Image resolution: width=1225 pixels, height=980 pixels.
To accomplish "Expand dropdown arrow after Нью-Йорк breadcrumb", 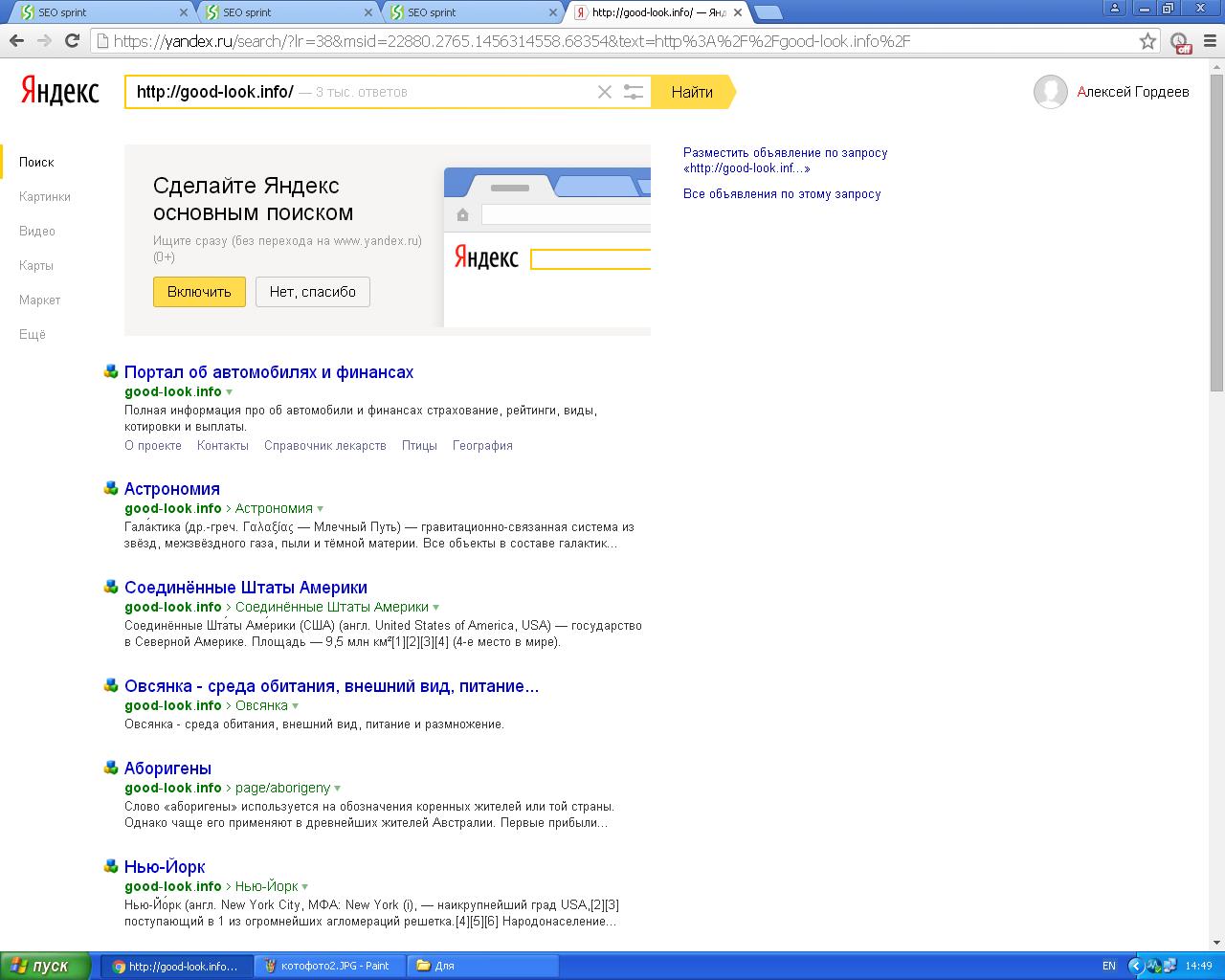I will point(304,887).
